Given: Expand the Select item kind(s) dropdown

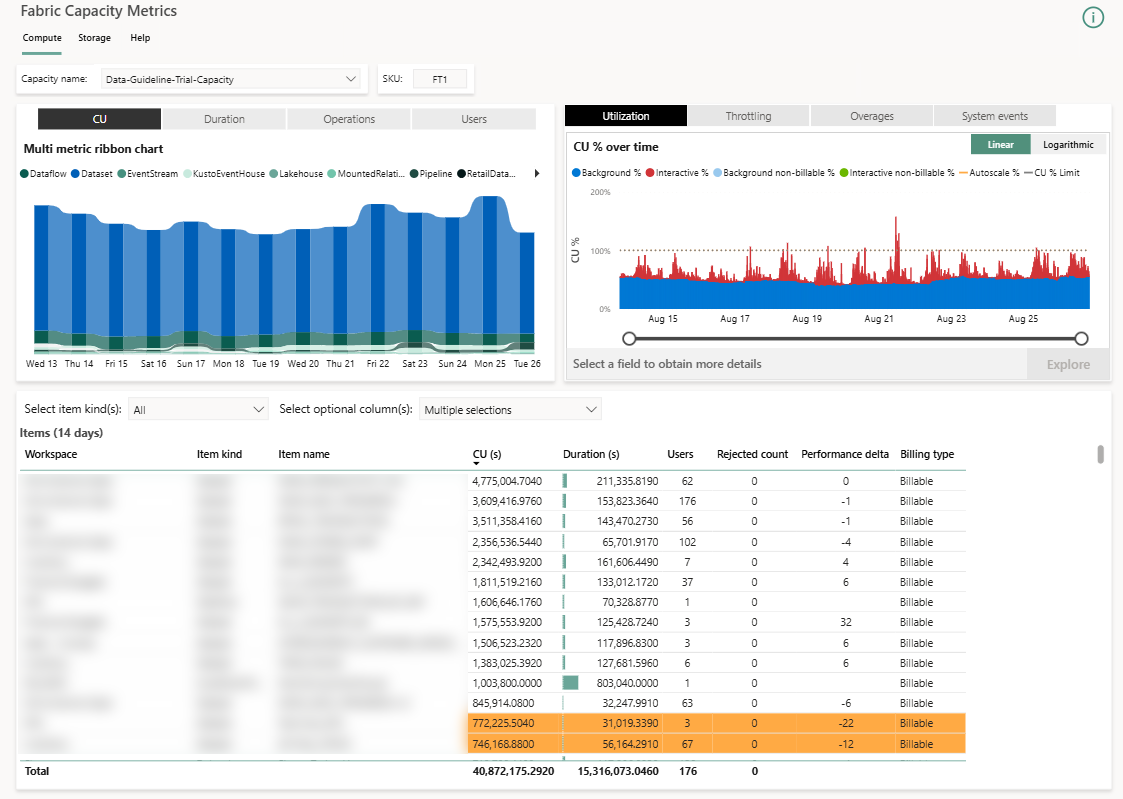Looking at the screenshot, I should coord(198,409).
